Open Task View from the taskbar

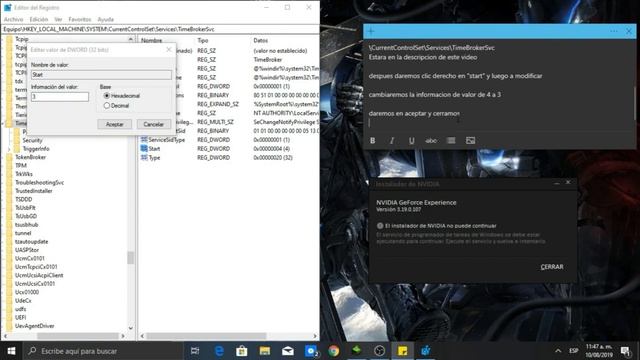click(x=195, y=351)
